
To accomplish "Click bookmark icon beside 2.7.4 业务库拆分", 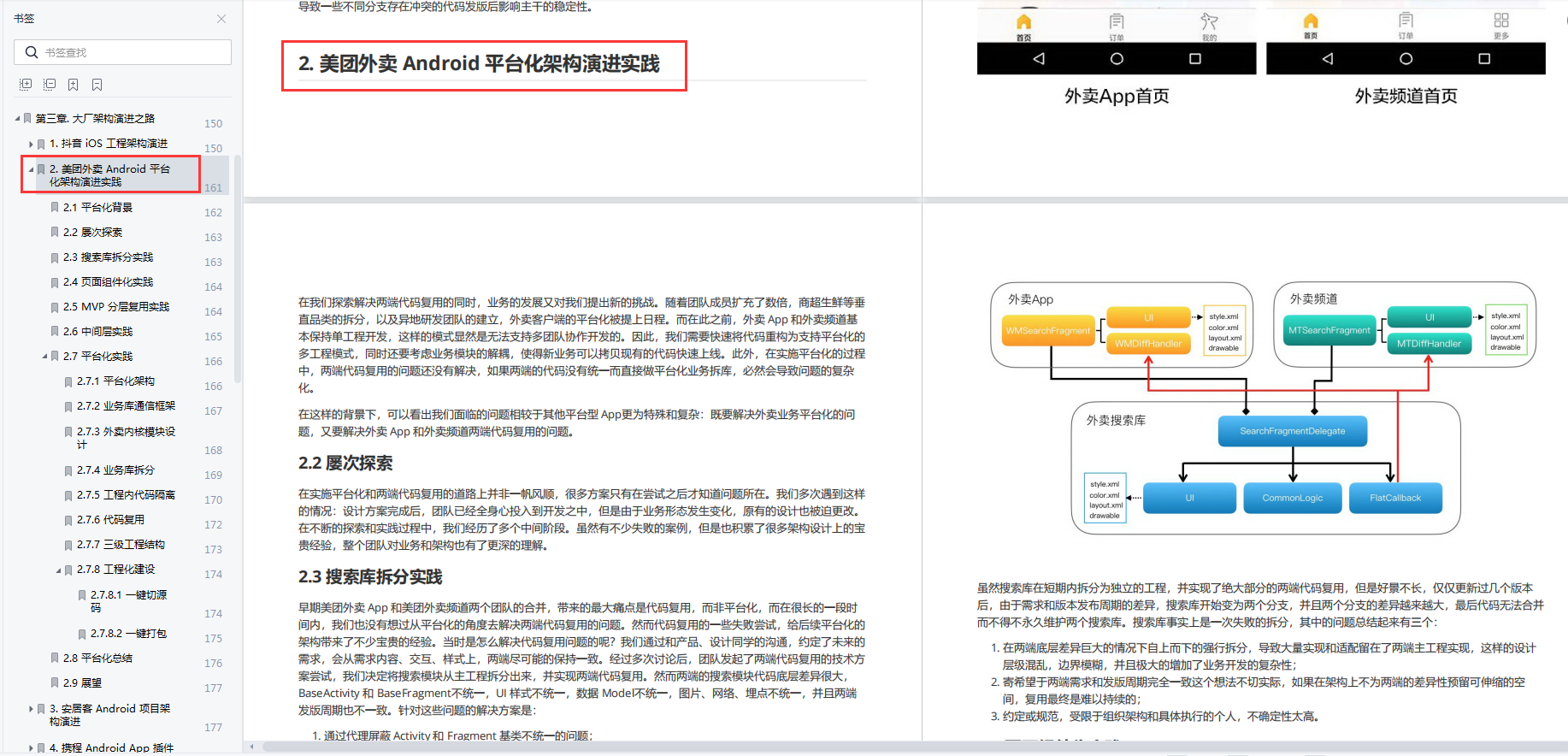I will pyautogui.click(x=68, y=470).
